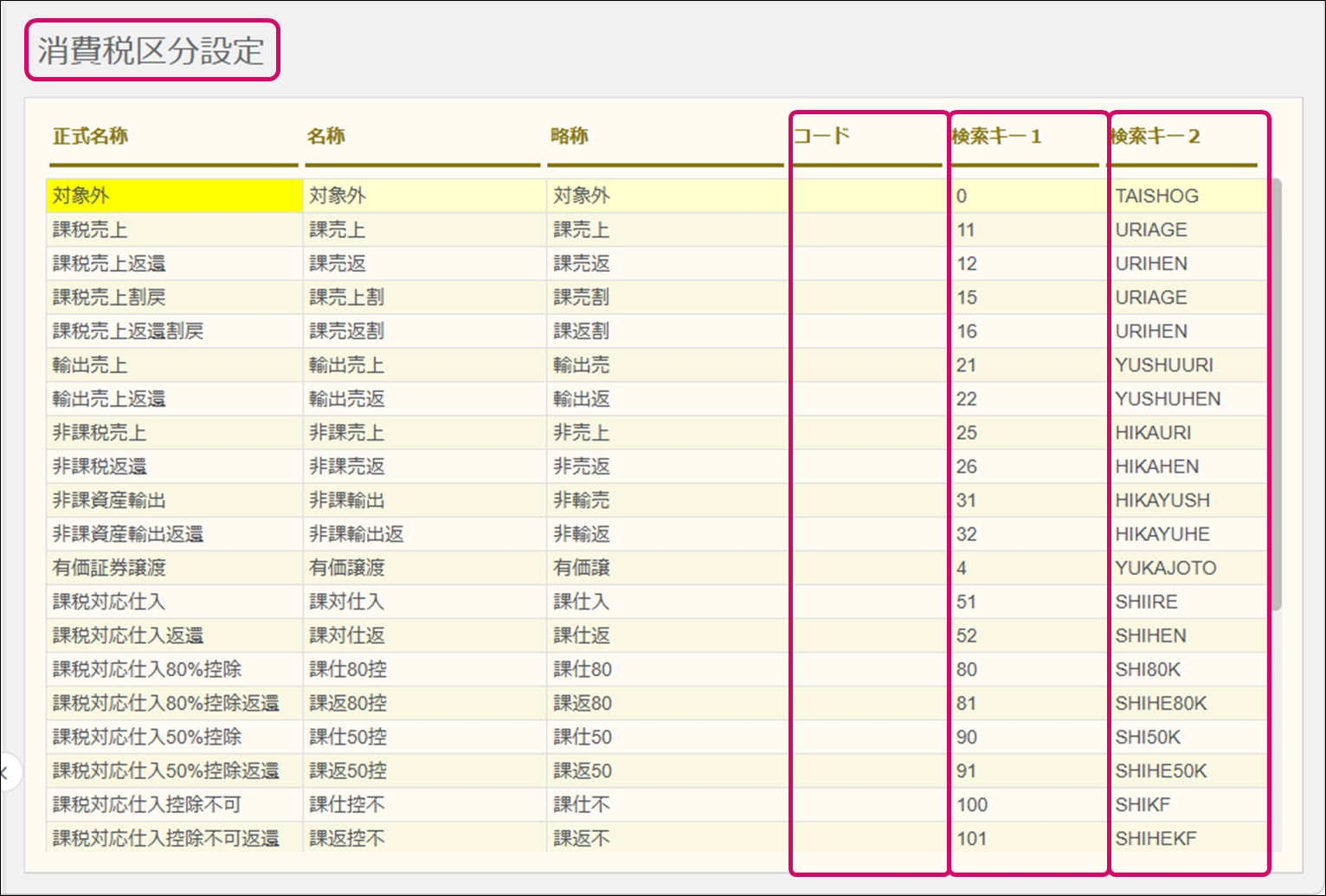Select the 輸出売上返還 row
The width and height of the screenshot is (1326, 896).
(x=109, y=399)
